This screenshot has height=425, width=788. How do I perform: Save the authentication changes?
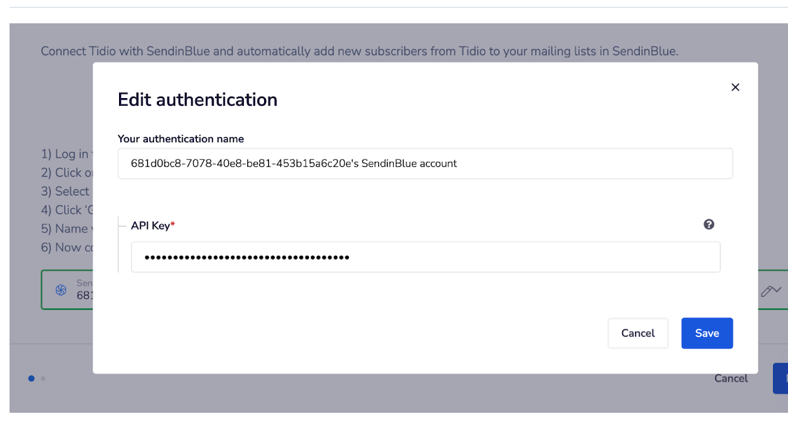point(706,333)
